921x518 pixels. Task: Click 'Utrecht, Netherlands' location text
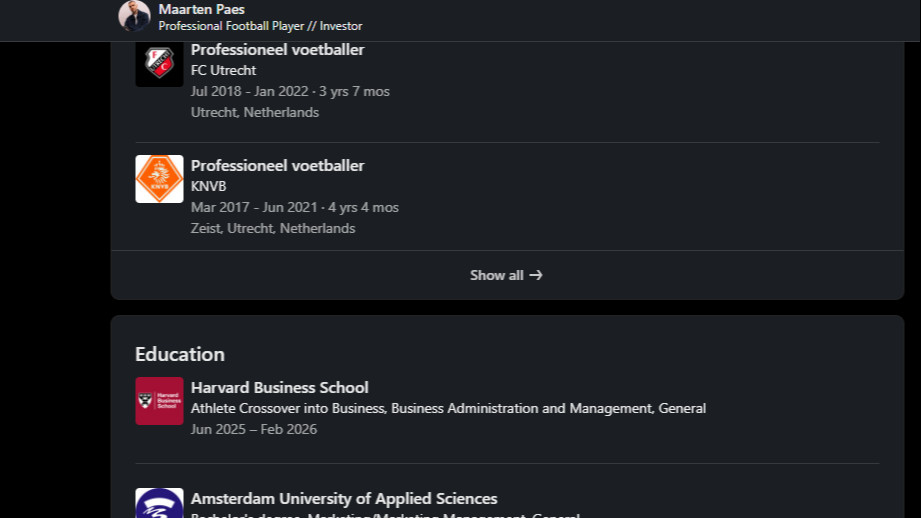[255, 113]
